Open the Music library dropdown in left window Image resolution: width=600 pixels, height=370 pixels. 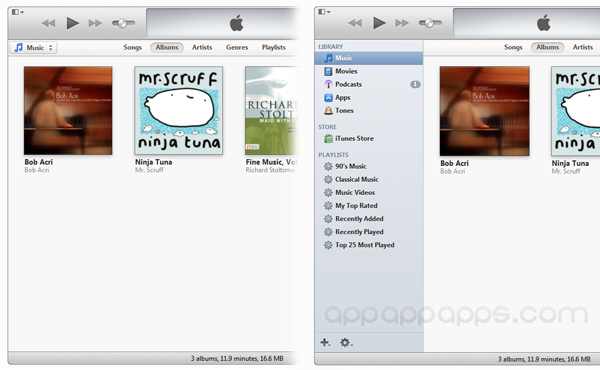point(33,47)
